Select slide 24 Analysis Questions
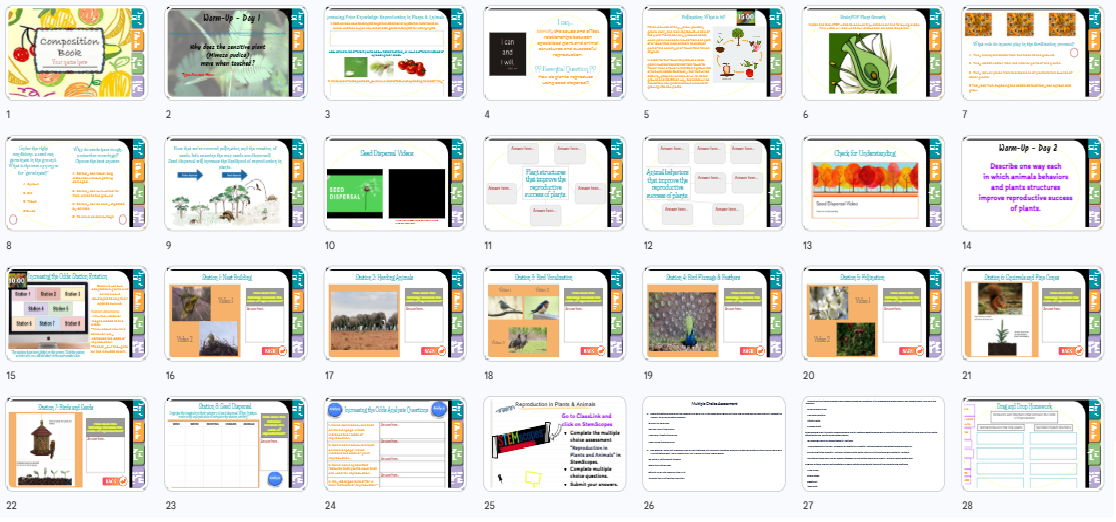Screen dimensions: 1116x522 pos(395,444)
